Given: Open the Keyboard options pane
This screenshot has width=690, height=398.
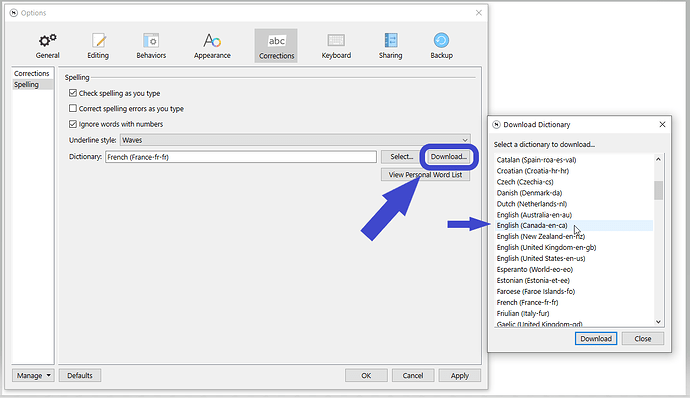Looking at the screenshot, I should (336, 46).
